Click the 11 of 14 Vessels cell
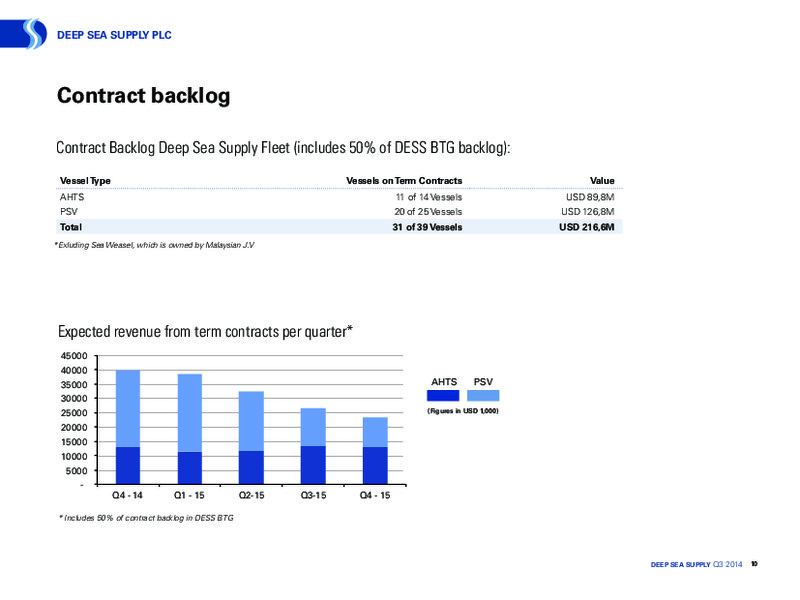 (x=429, y=197)
